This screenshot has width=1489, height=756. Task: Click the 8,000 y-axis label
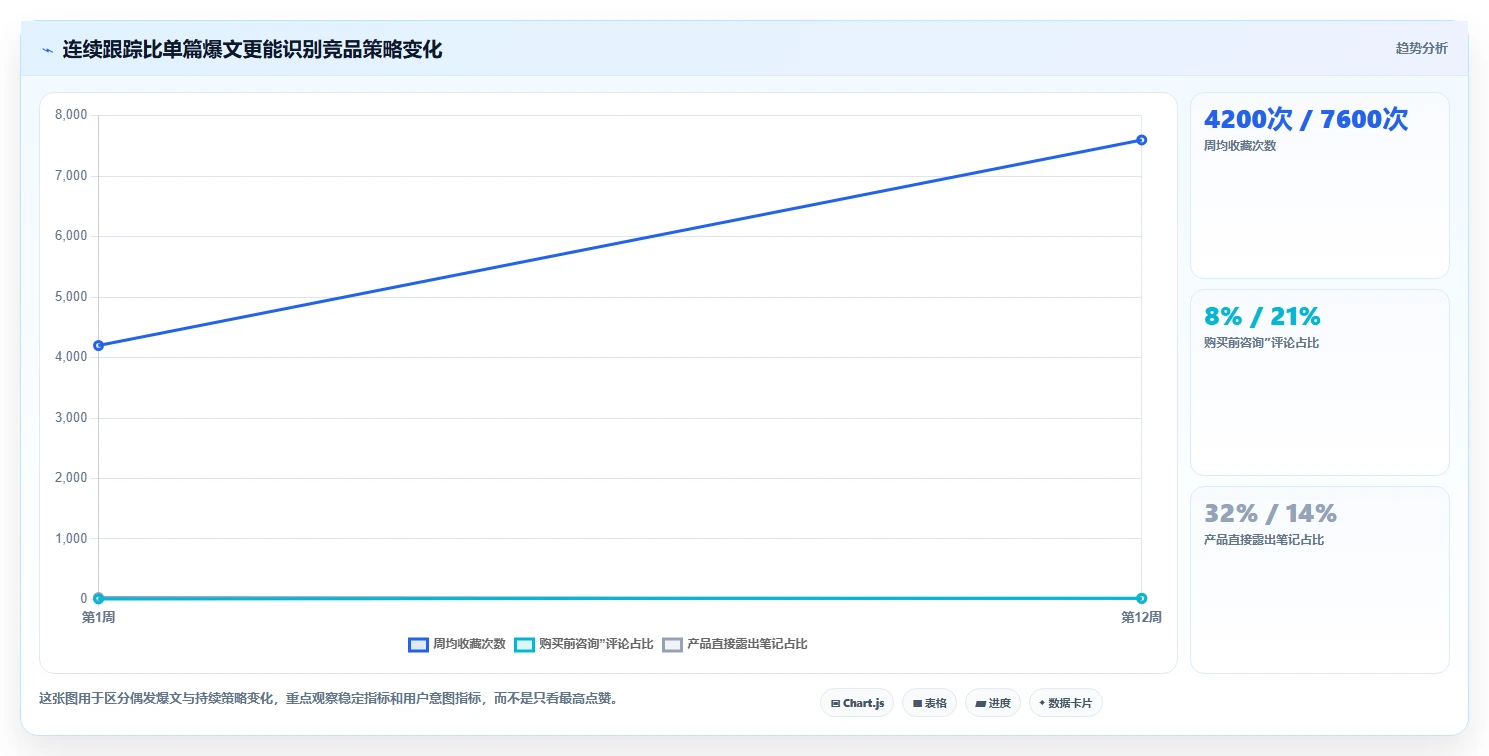pyautogui.click(x=71, y=115)
